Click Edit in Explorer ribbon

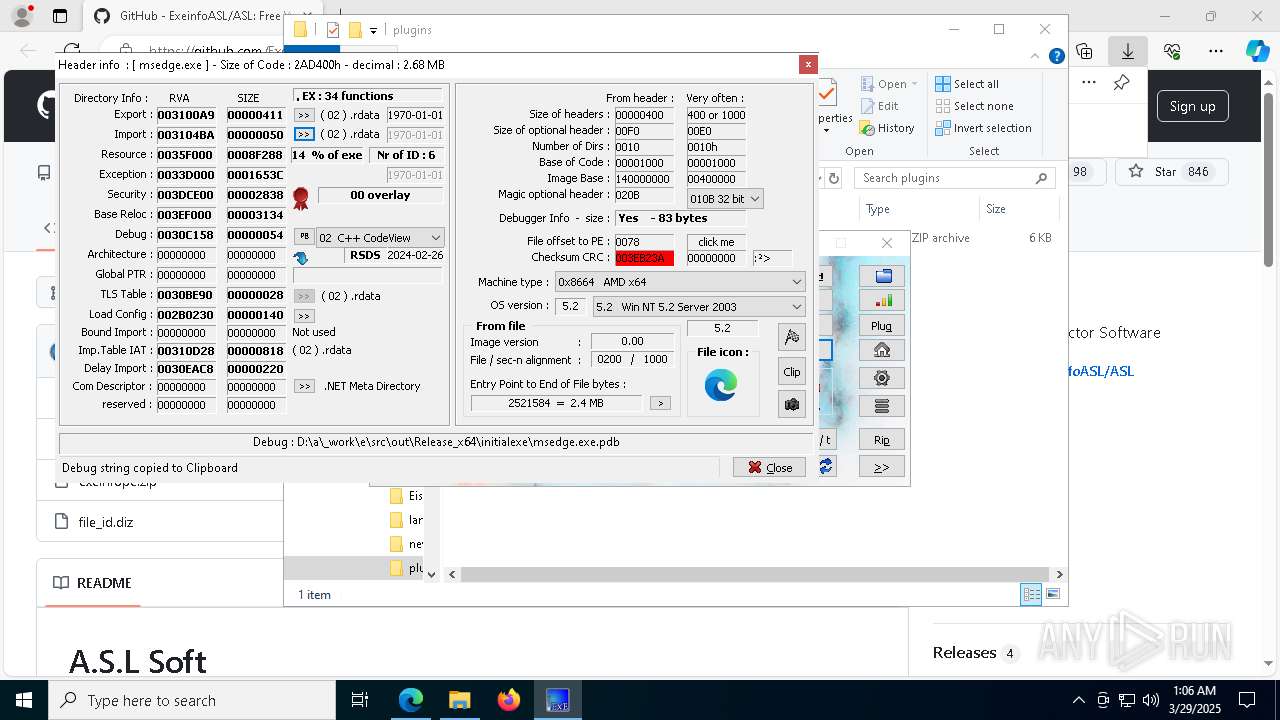coord(878,106)
